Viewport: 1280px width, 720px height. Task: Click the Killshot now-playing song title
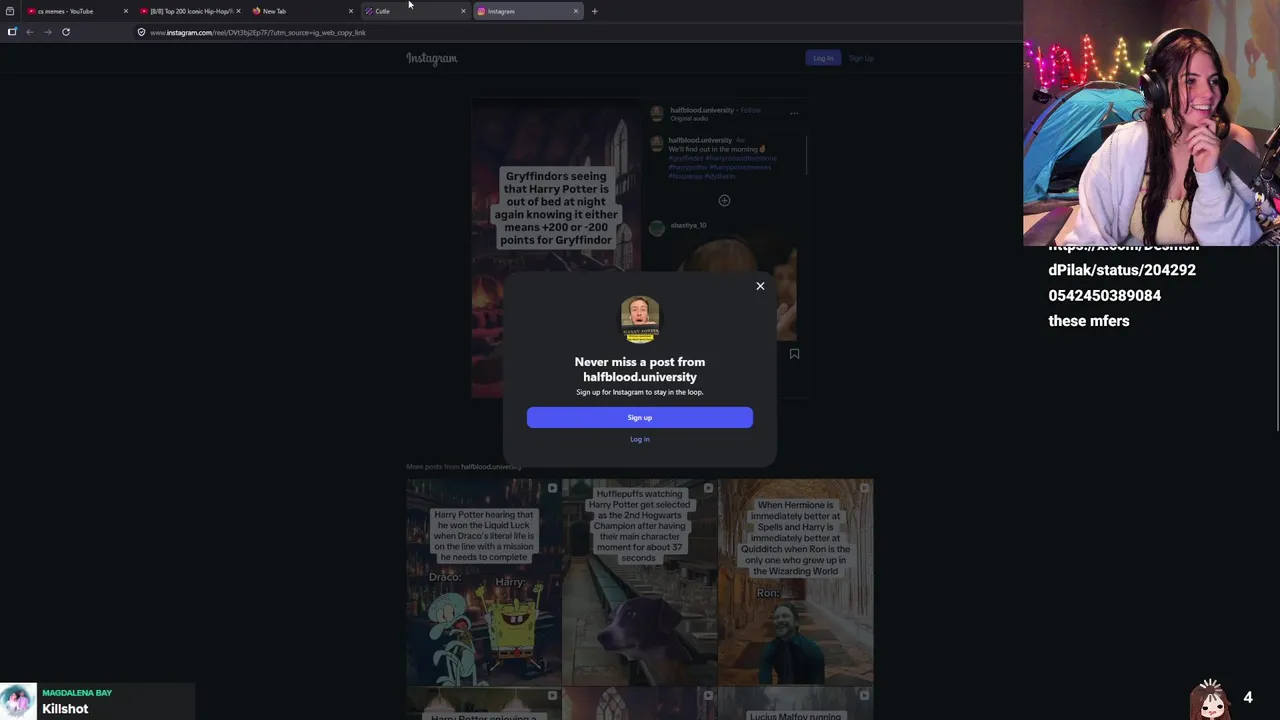point(65,708)
